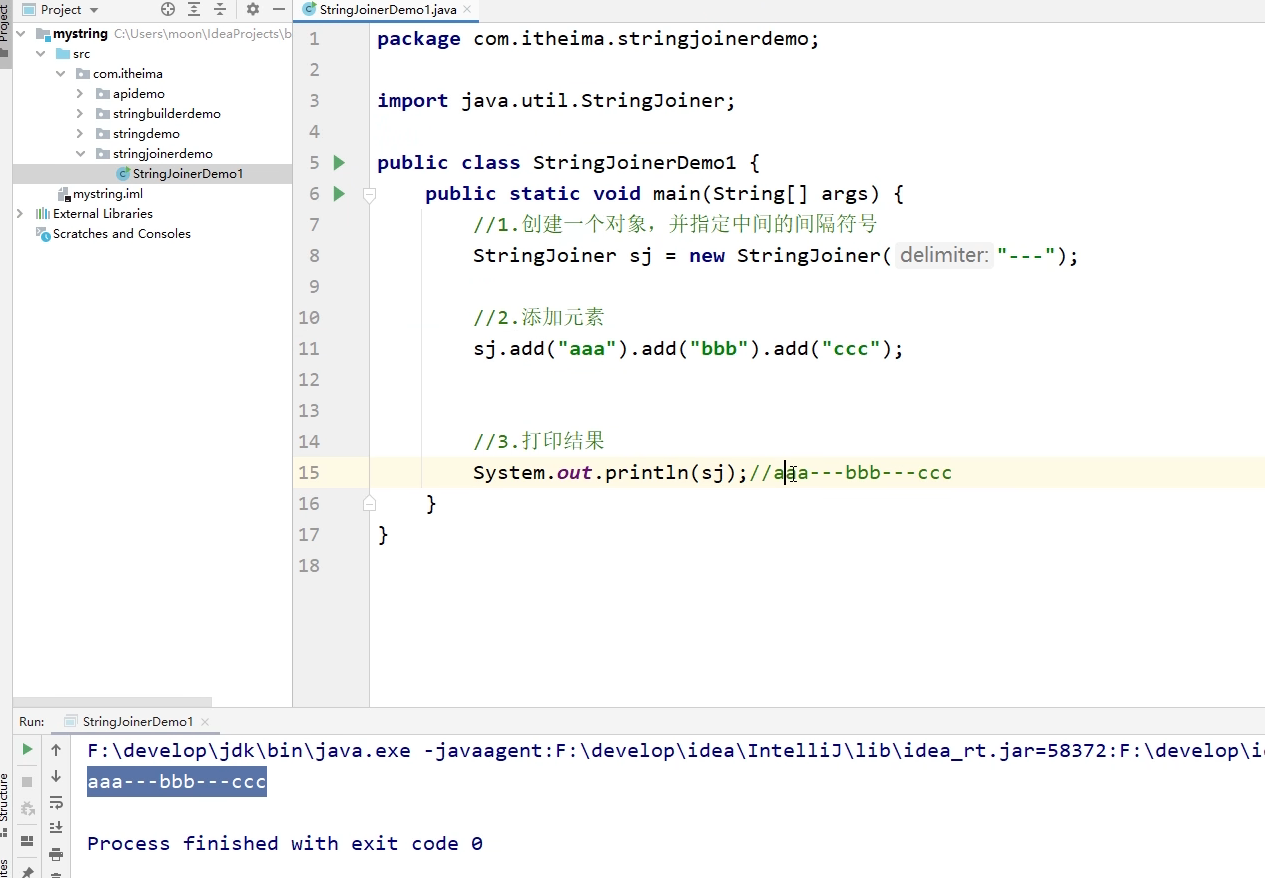The image size is (1265, 878).
Task: Click the stringdemo package label
Action: (x=146, y=134)
